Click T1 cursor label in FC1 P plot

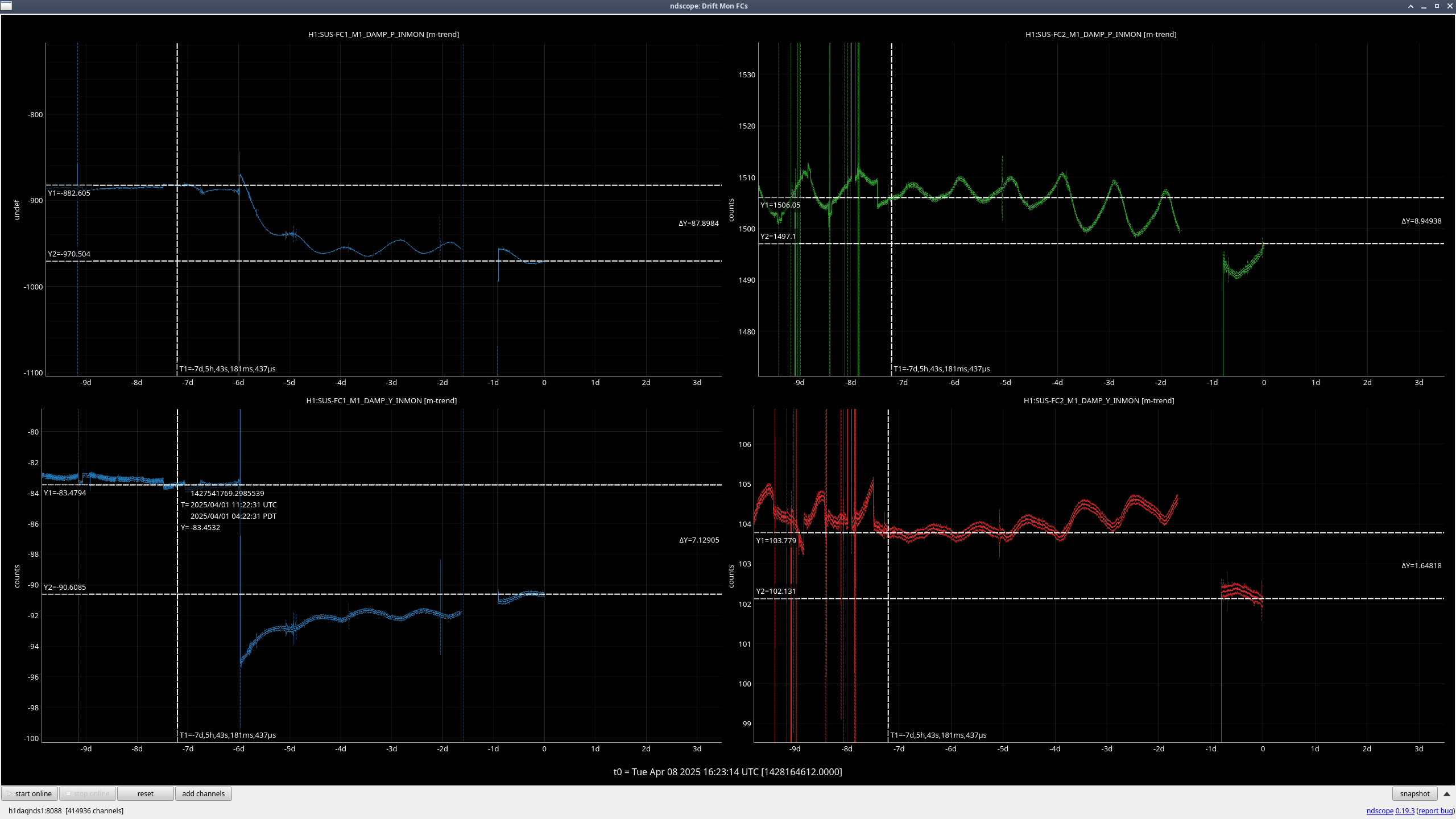pos(227,369)
